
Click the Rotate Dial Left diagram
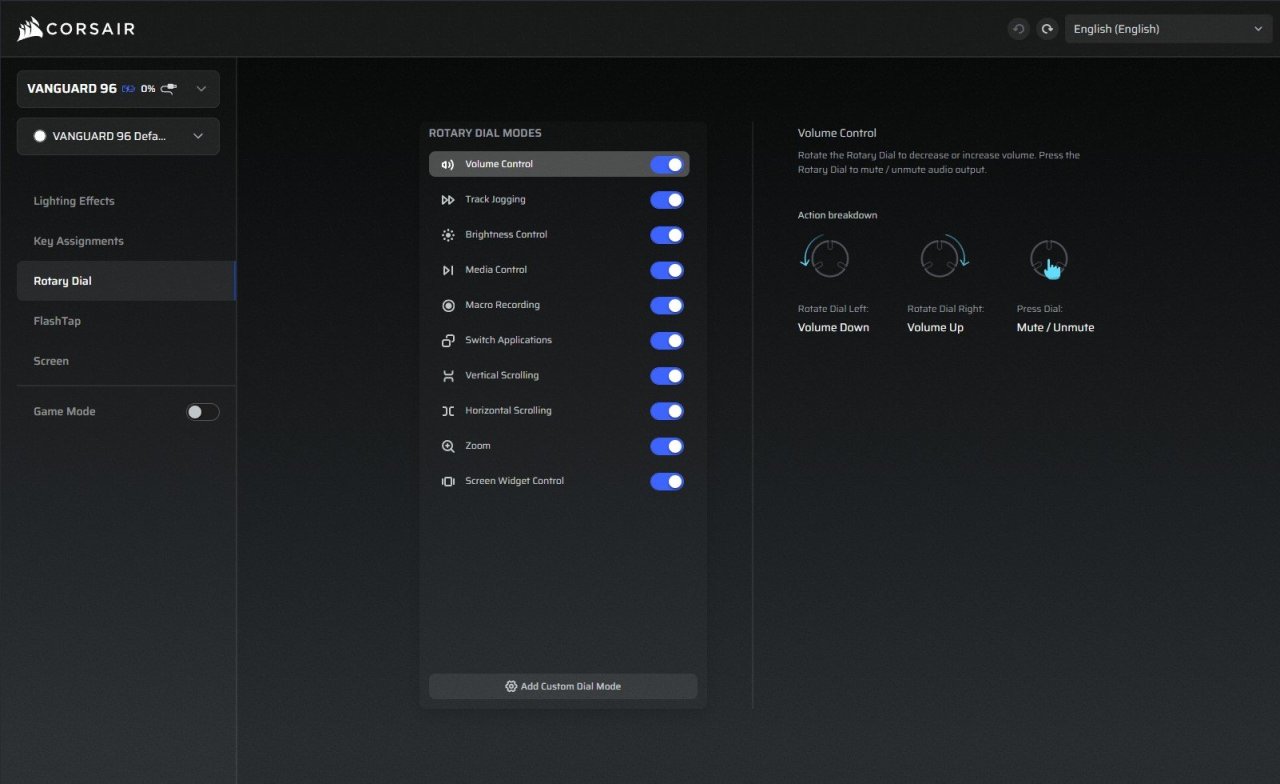825,258
